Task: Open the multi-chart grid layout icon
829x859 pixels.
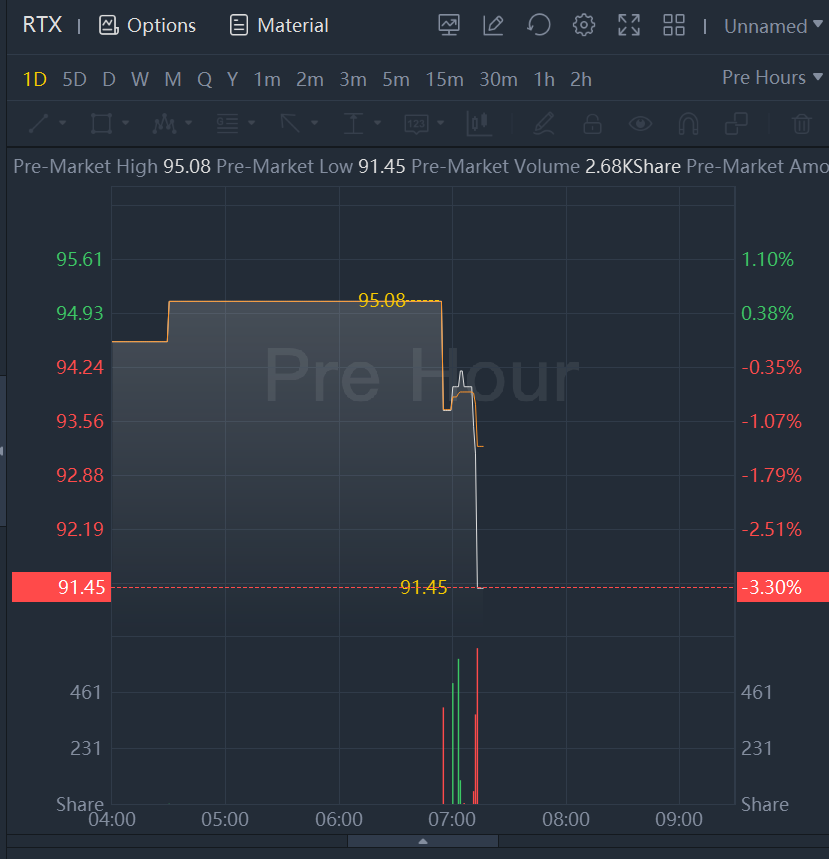Action: coord(674,26)
